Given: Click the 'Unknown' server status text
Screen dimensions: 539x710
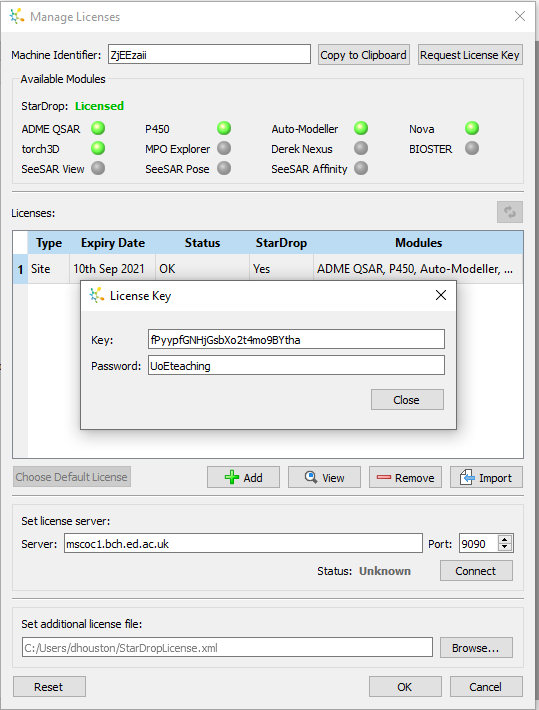Looking at the screenshot, I should tap(385, 571).
